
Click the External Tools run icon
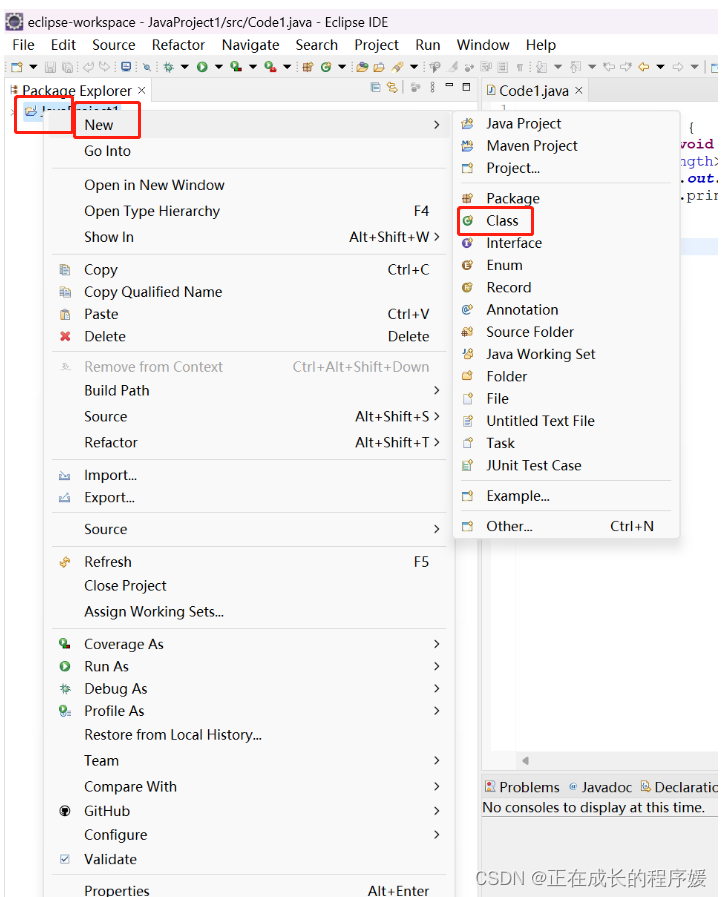point(270,67)
